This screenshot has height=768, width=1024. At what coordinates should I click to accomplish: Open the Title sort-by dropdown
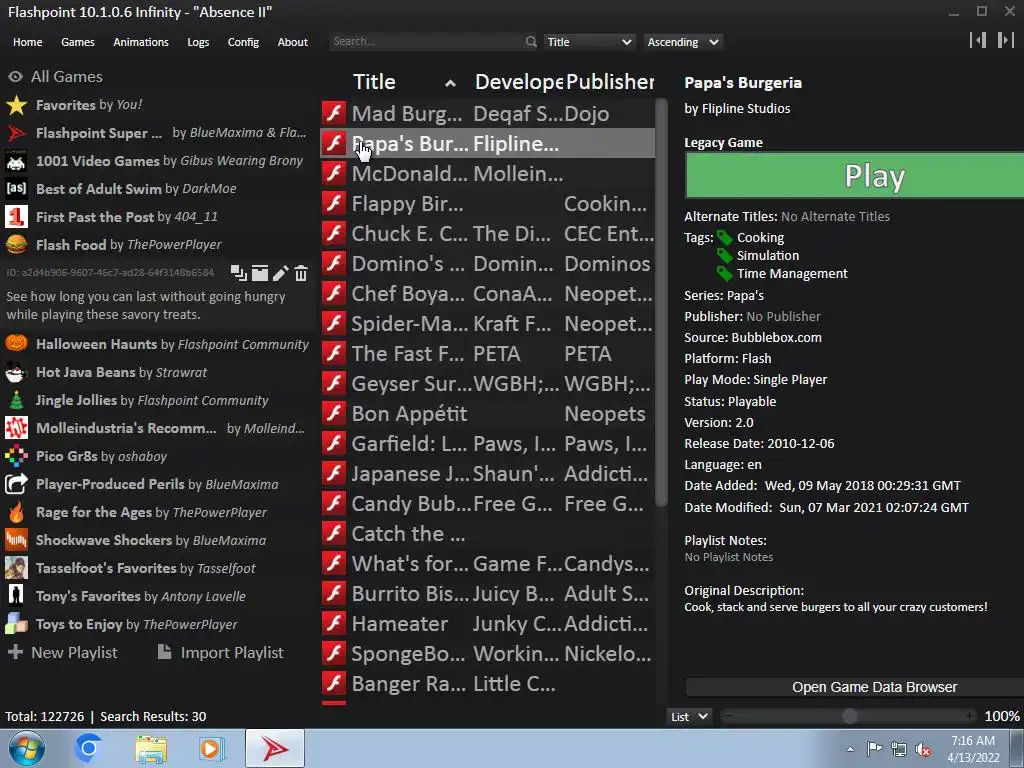click(589, 42)
